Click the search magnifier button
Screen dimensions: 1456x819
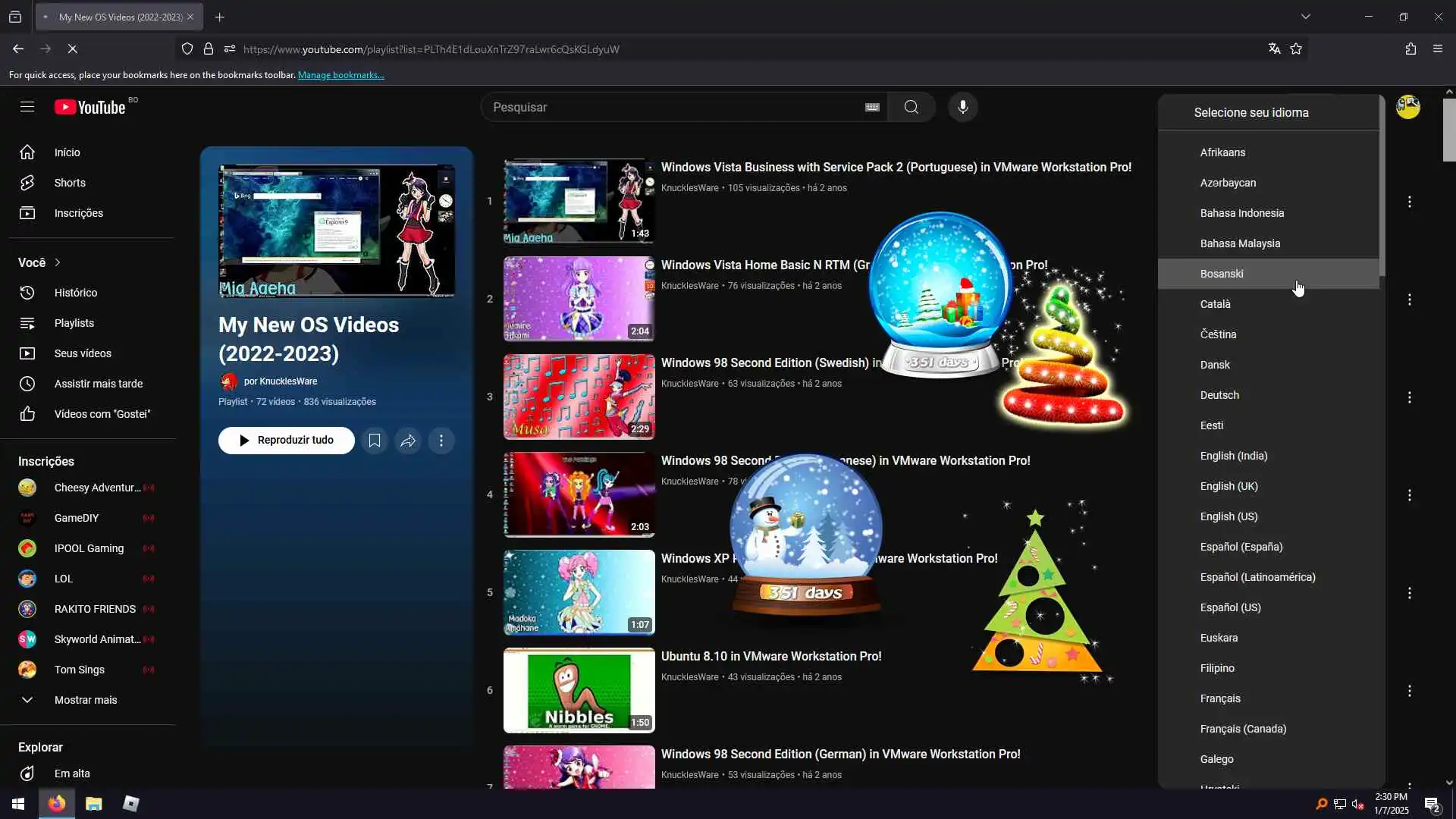coord(911,107)
